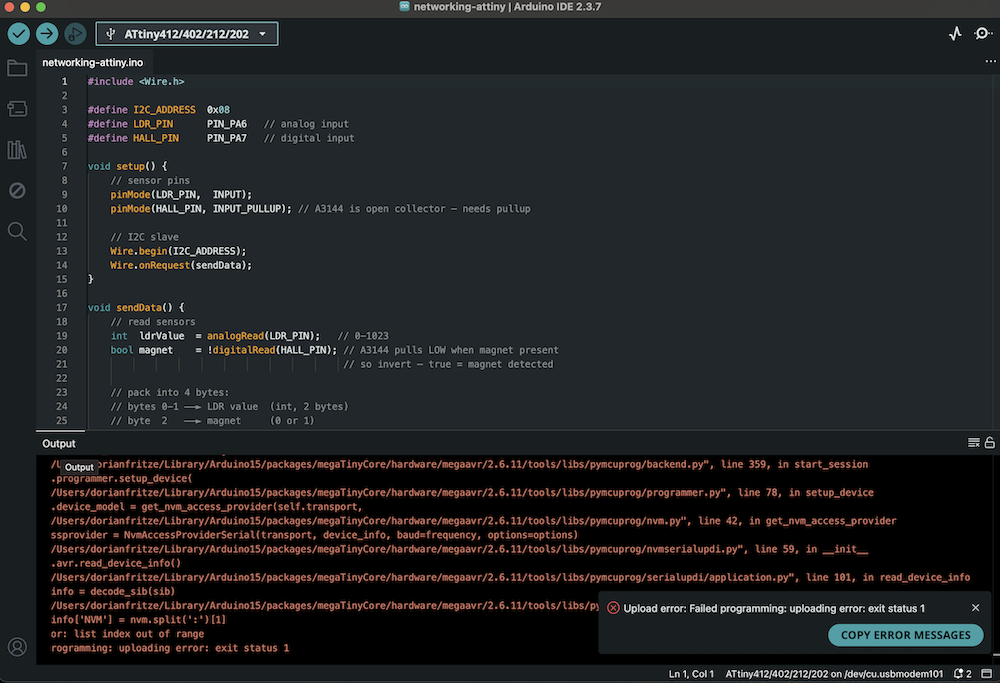Click the Upload arrow button
This screenshot has height=683, width=1000.
click(x=47, y=34)
